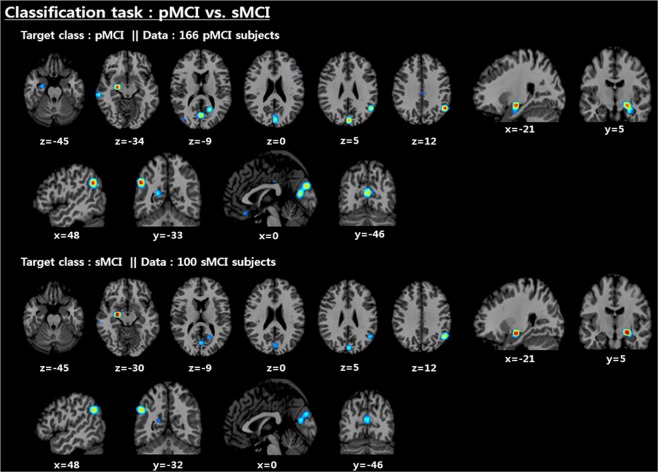
Task: View the sMCI group x=-21 sagittal slice image
Action: 520,314
